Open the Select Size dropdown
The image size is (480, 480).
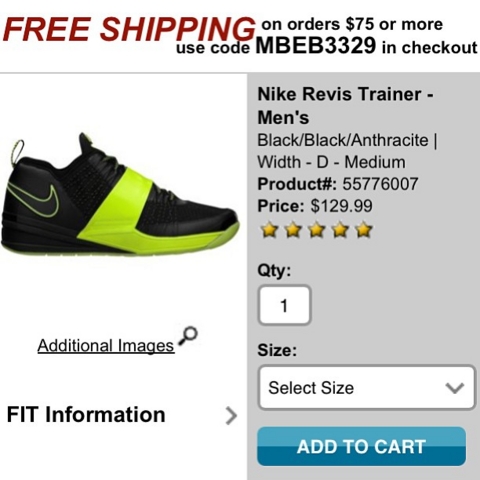point(367,387)
